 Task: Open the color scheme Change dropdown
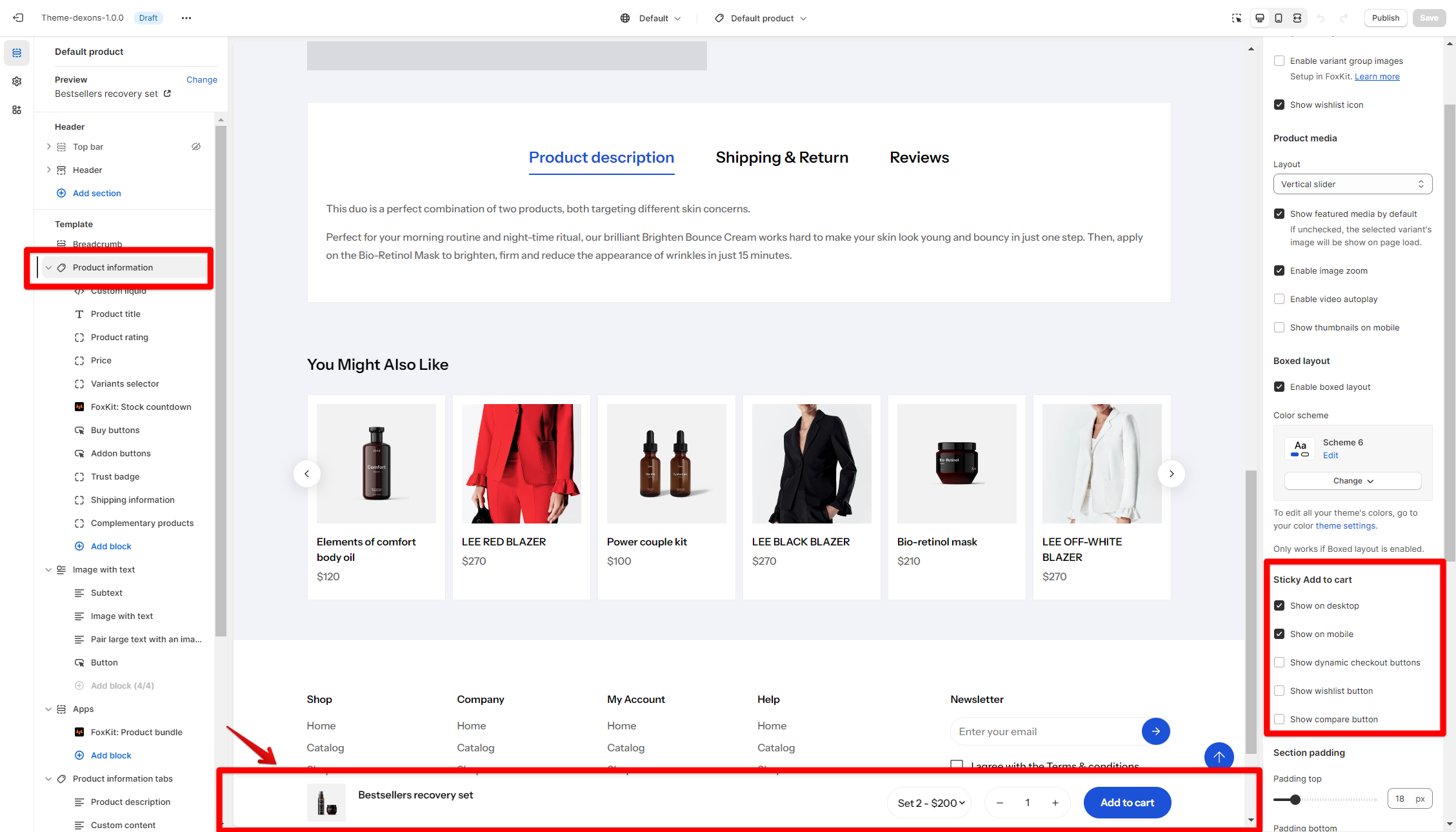click(x=1353, y=481)
